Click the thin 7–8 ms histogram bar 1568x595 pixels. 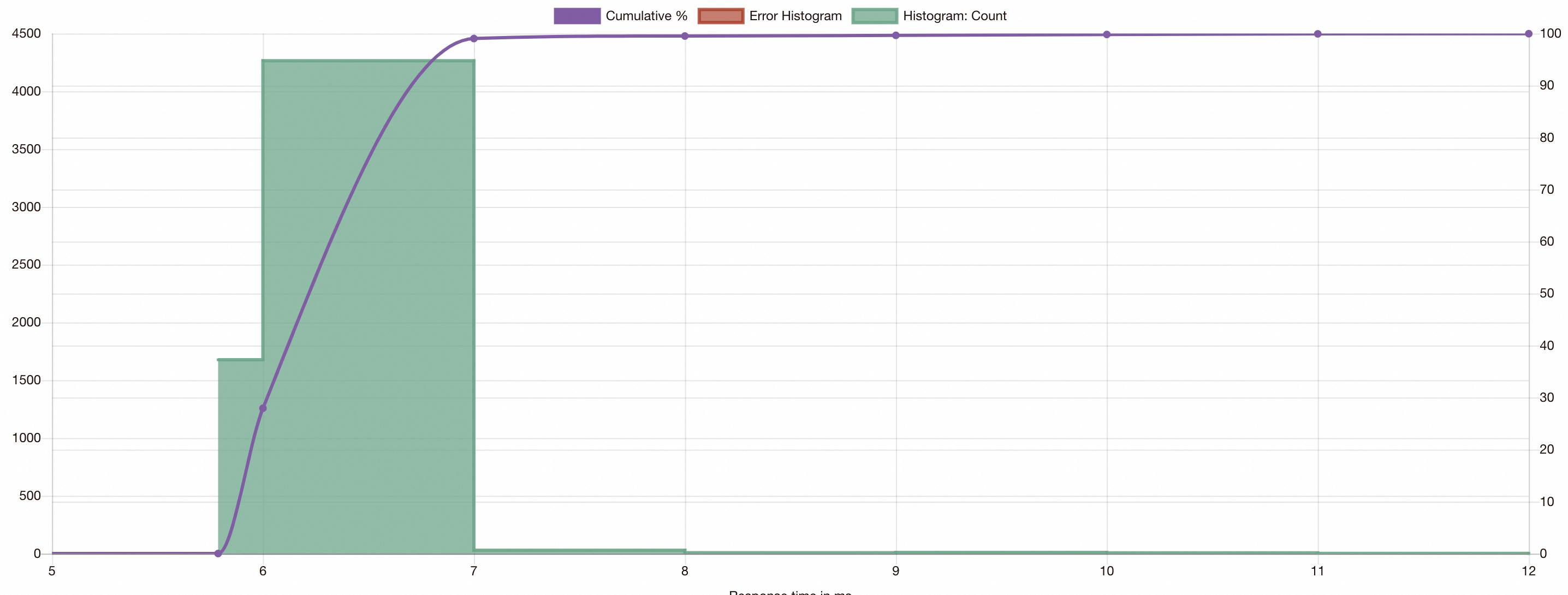pos(578,551)
